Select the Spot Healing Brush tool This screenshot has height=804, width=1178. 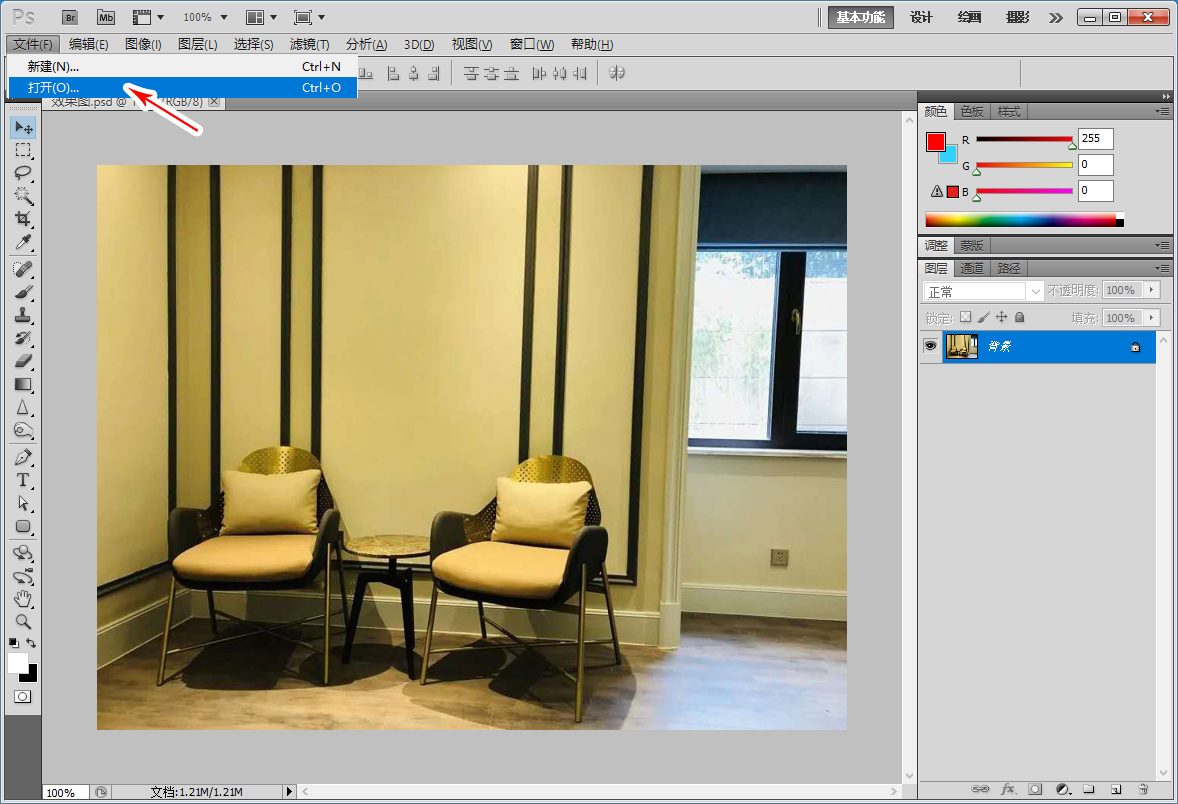pyautogui.click(x=23, y=269)
